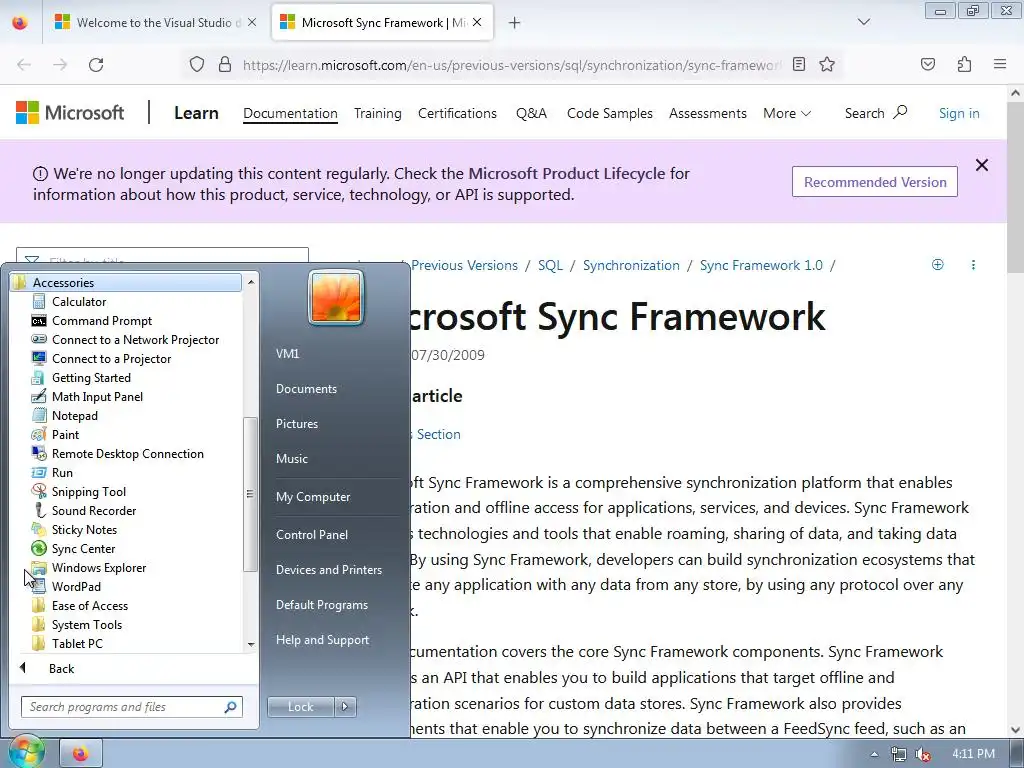Open Firefox application hamburger menu
The width and height of the screenshot is (1024, 768).
click(x=1000, y=64)
